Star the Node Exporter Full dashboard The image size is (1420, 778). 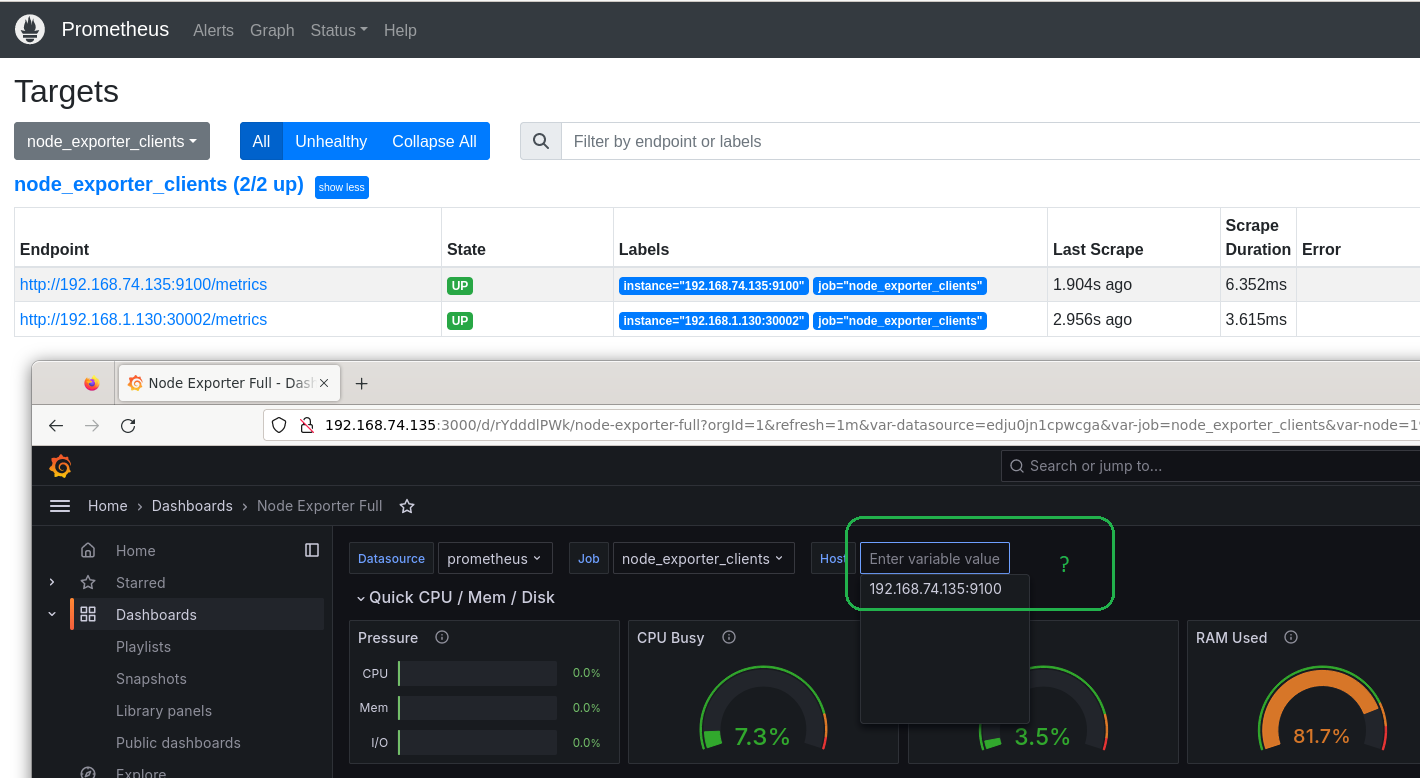[407, 506]
